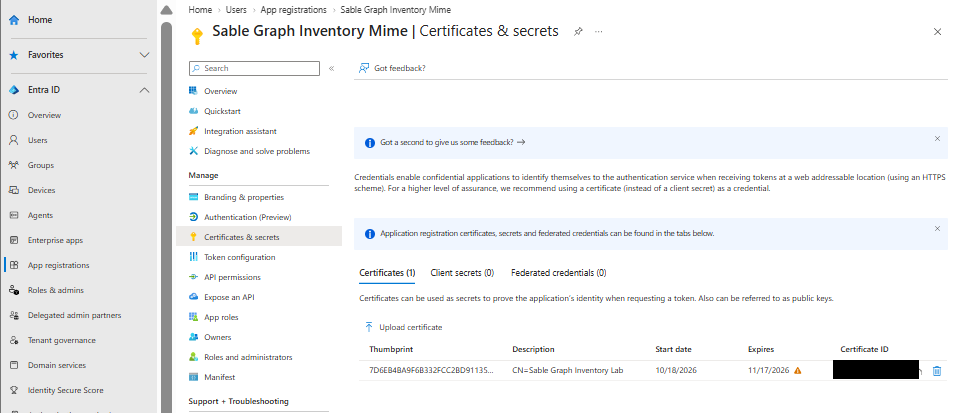Click the Entra ID diamond icon
This screenshot has height=413, width=958.
pyautogui.click(x=14, y=90)
